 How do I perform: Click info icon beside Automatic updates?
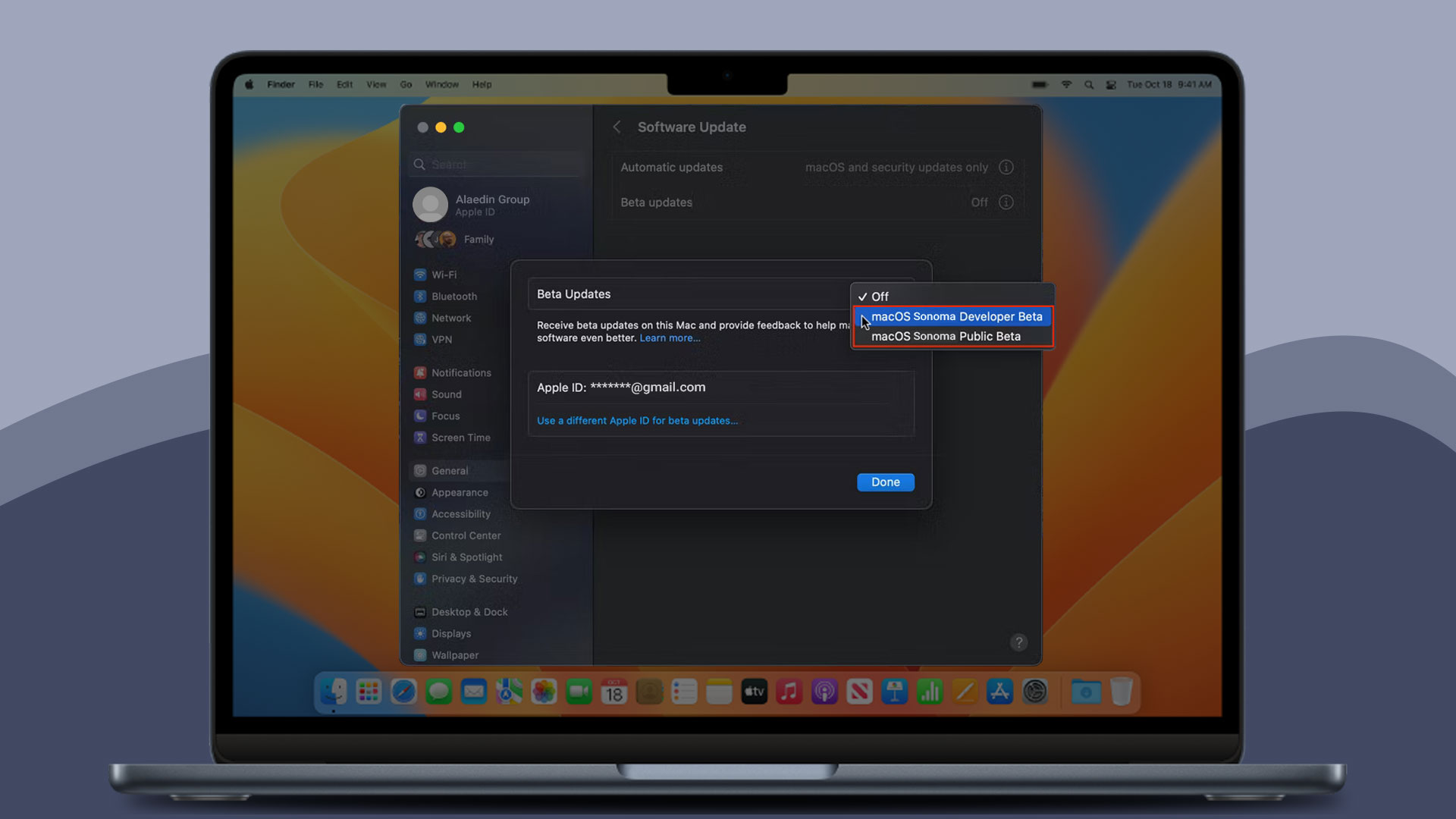pyautogui.click(x=1006, y=167)
